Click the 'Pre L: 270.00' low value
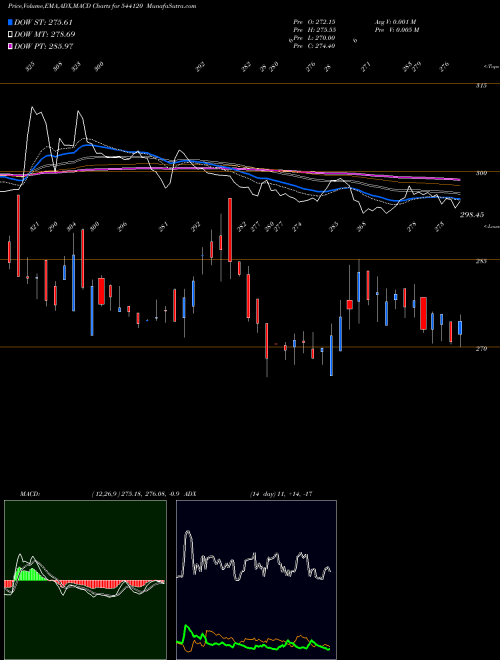This screenshot has width=500, height=660. 314,37
